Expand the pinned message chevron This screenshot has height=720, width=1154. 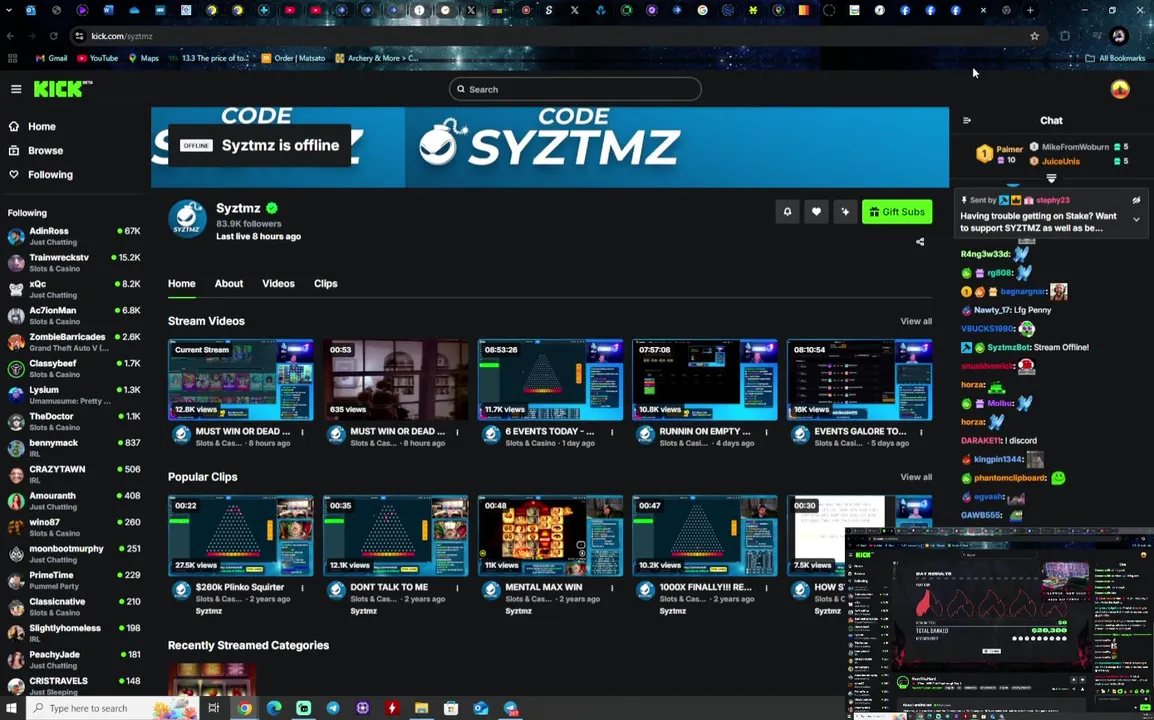(x=1136, y=219)
